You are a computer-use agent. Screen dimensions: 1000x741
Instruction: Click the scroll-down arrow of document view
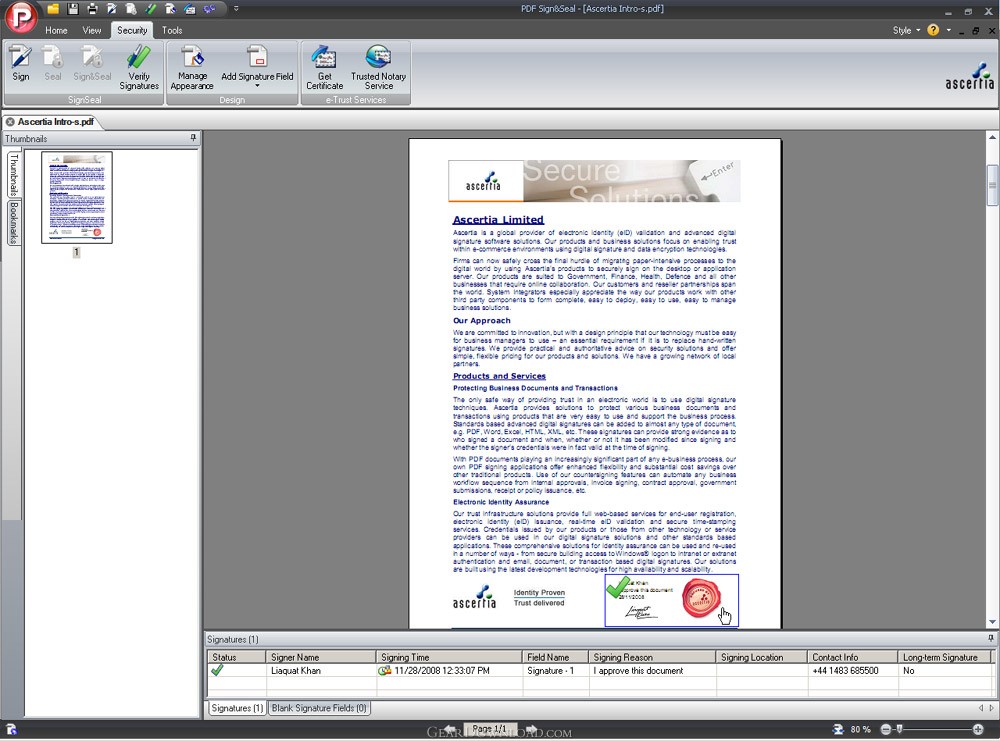point(992,622)
